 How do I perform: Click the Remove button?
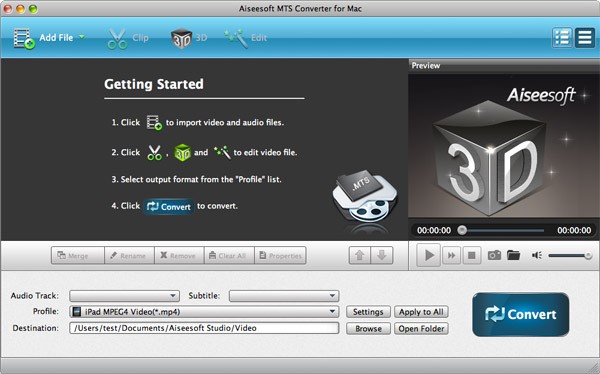point(179,255)
